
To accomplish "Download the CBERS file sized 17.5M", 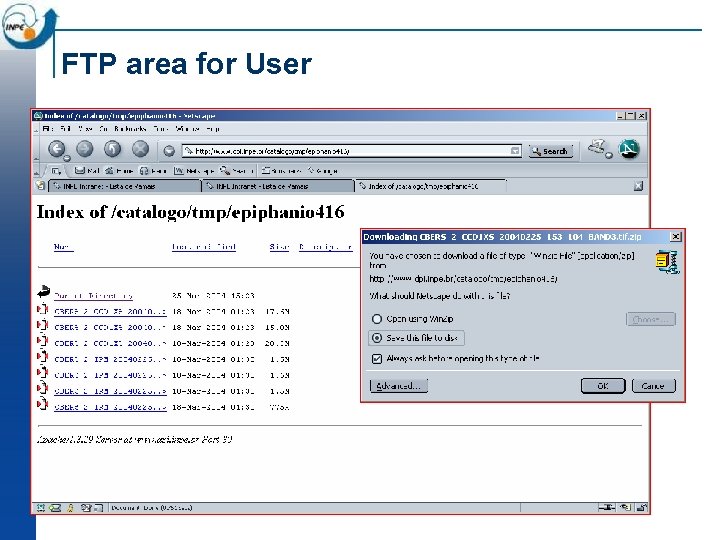I will pos(110,311).
